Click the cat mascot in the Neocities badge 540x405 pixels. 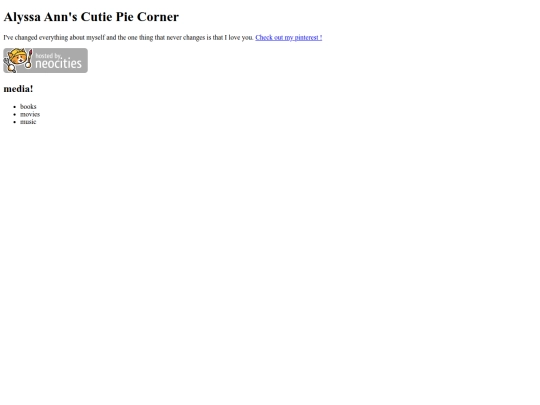click(x=18, y=60)
